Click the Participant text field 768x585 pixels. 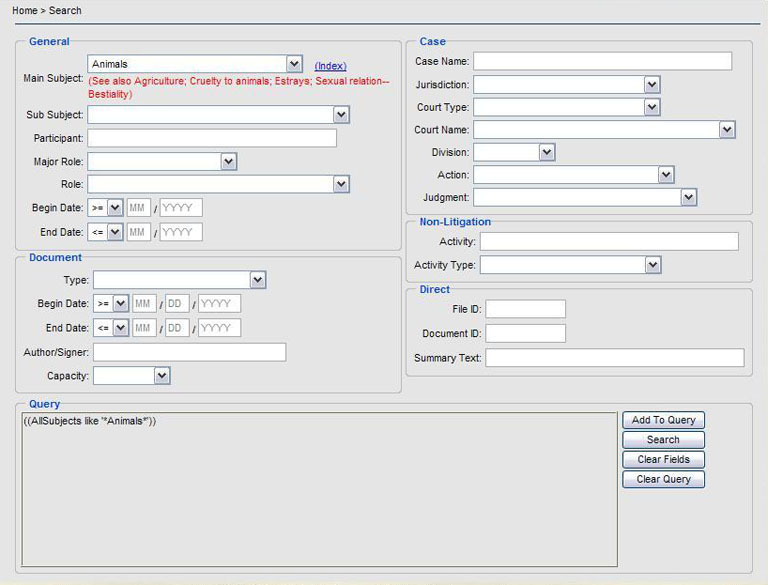click(212, 138)
